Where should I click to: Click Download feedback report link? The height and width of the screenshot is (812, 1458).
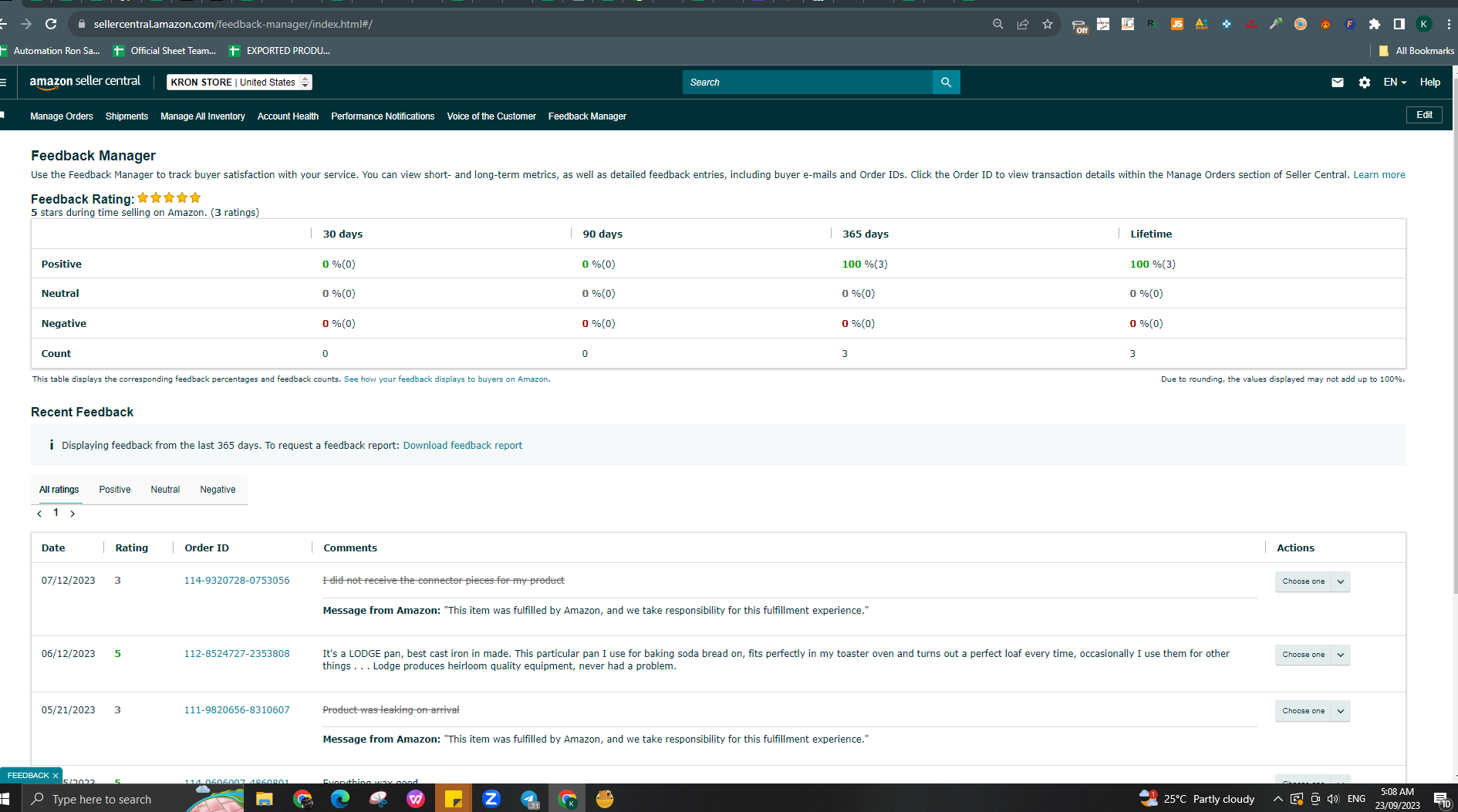click(x=463, y=446)
